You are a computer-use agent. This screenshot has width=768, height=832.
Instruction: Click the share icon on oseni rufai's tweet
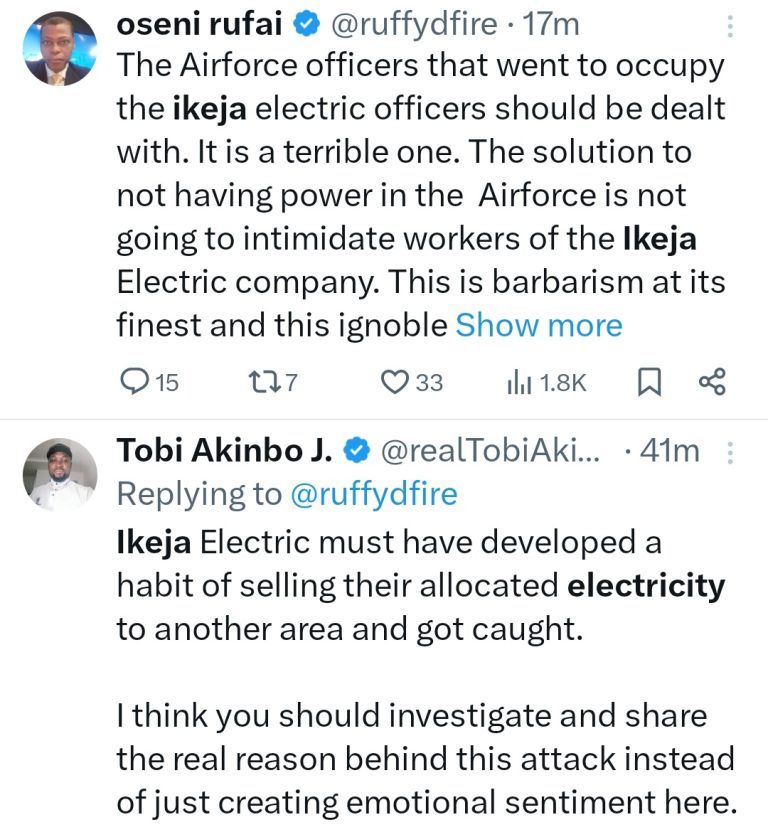coord(711,382)
